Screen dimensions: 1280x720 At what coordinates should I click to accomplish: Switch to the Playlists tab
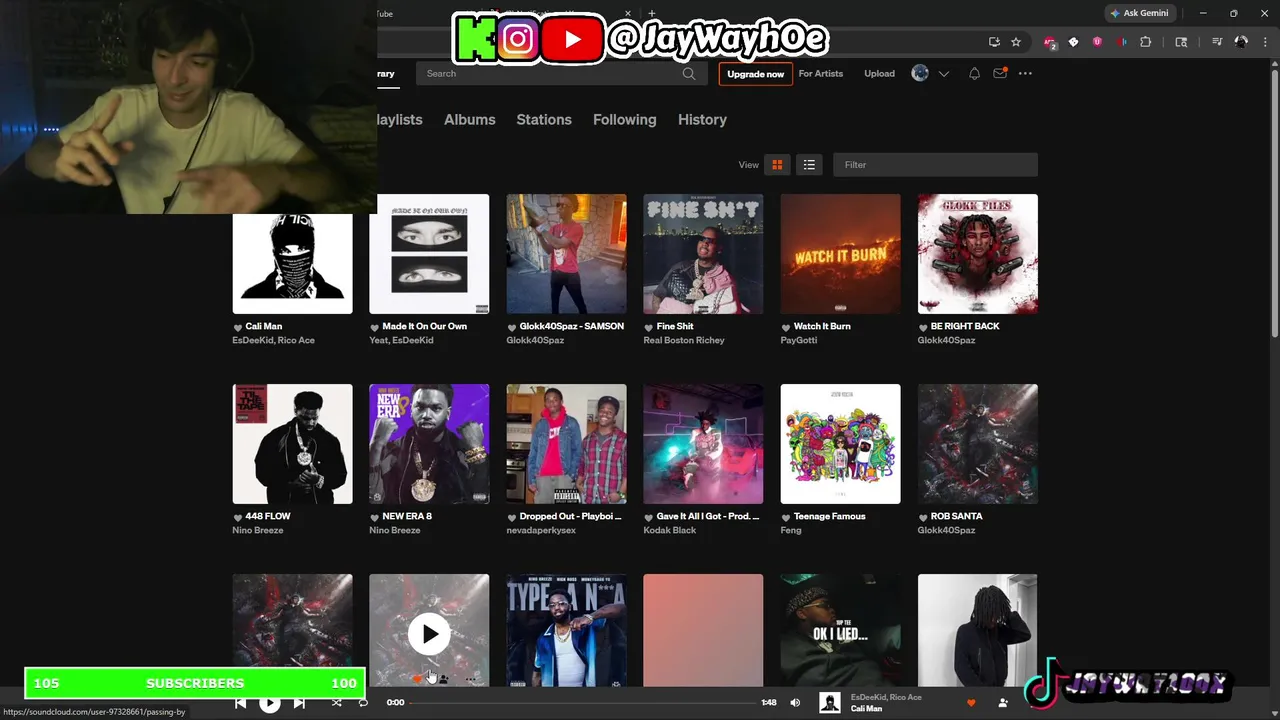400,119
